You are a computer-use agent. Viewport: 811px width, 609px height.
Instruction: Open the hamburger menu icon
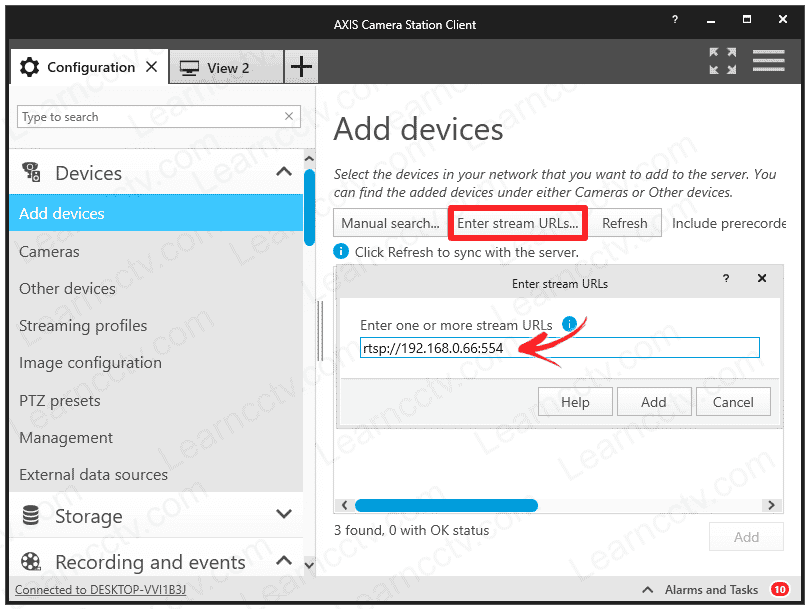click(x=768, y=60)
